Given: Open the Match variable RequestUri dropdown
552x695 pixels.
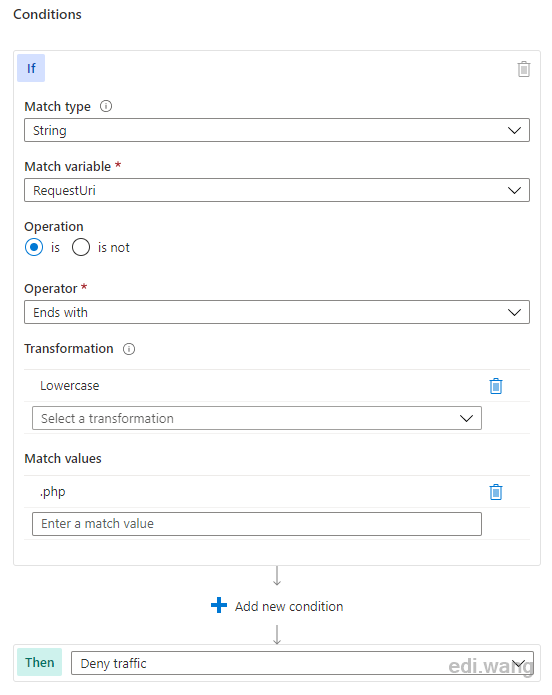Looking at the screenshot, I should (277, 190).
